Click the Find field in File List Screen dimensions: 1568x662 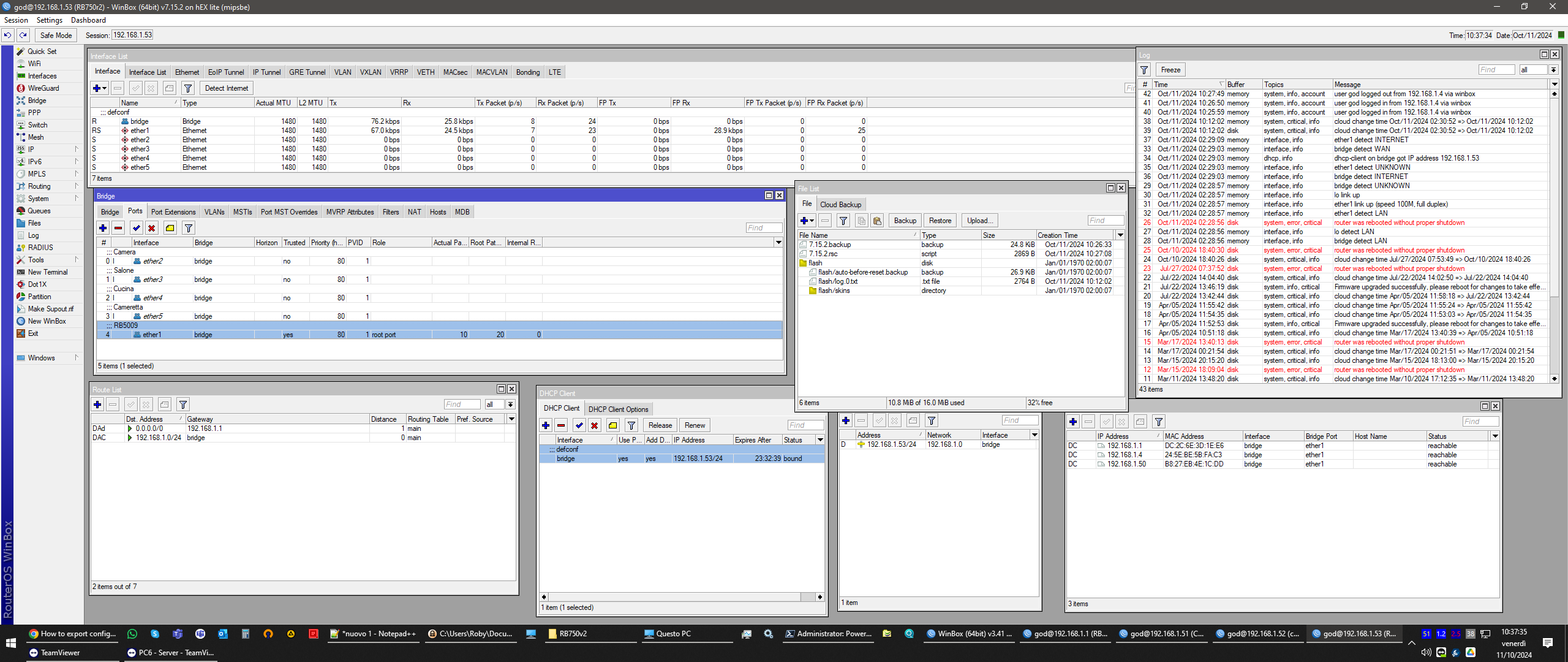(1106, 221)
